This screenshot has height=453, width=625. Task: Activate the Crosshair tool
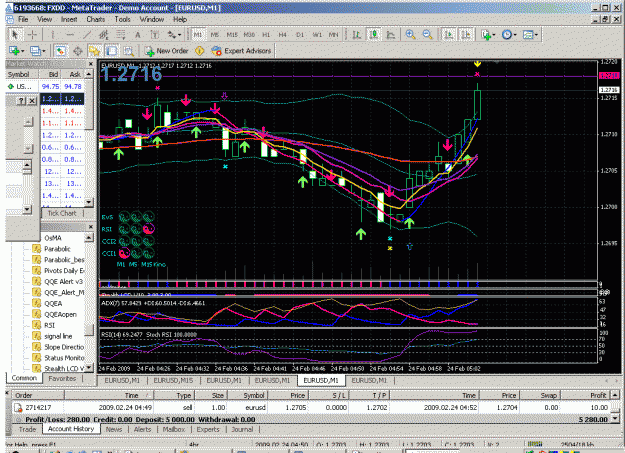coord(32,35)
